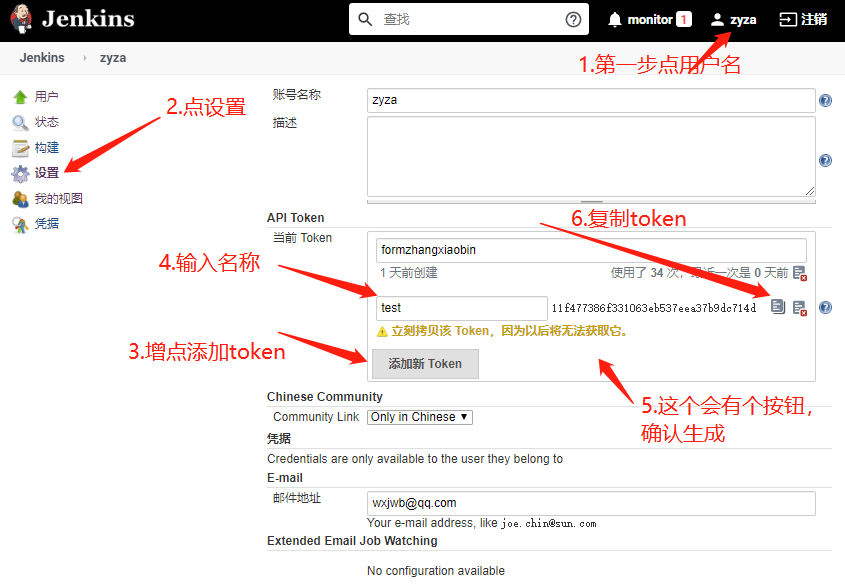Click the monitor badge showing 1

[683, 19]
